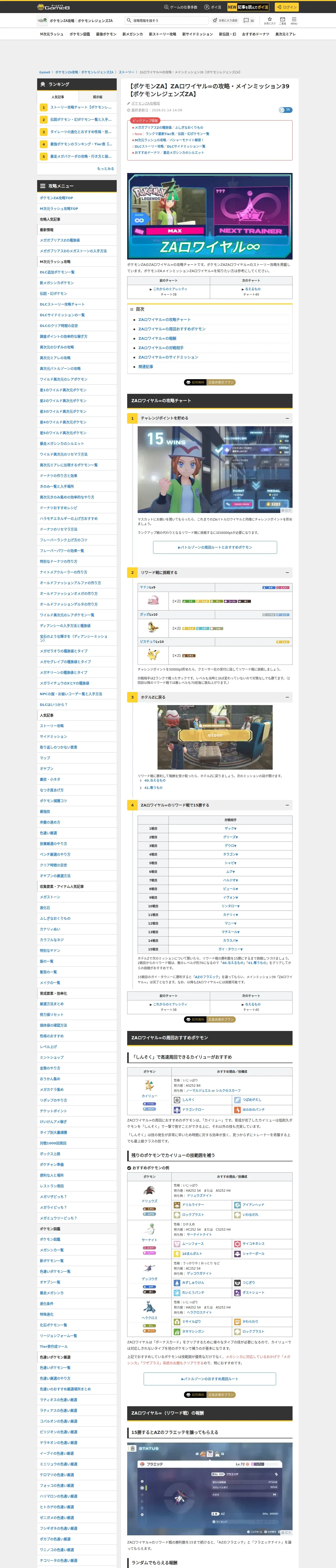Switch to the 人気記事 ranking tab
The height and width of the screenshot is (1568, 336).
point(57,97)
